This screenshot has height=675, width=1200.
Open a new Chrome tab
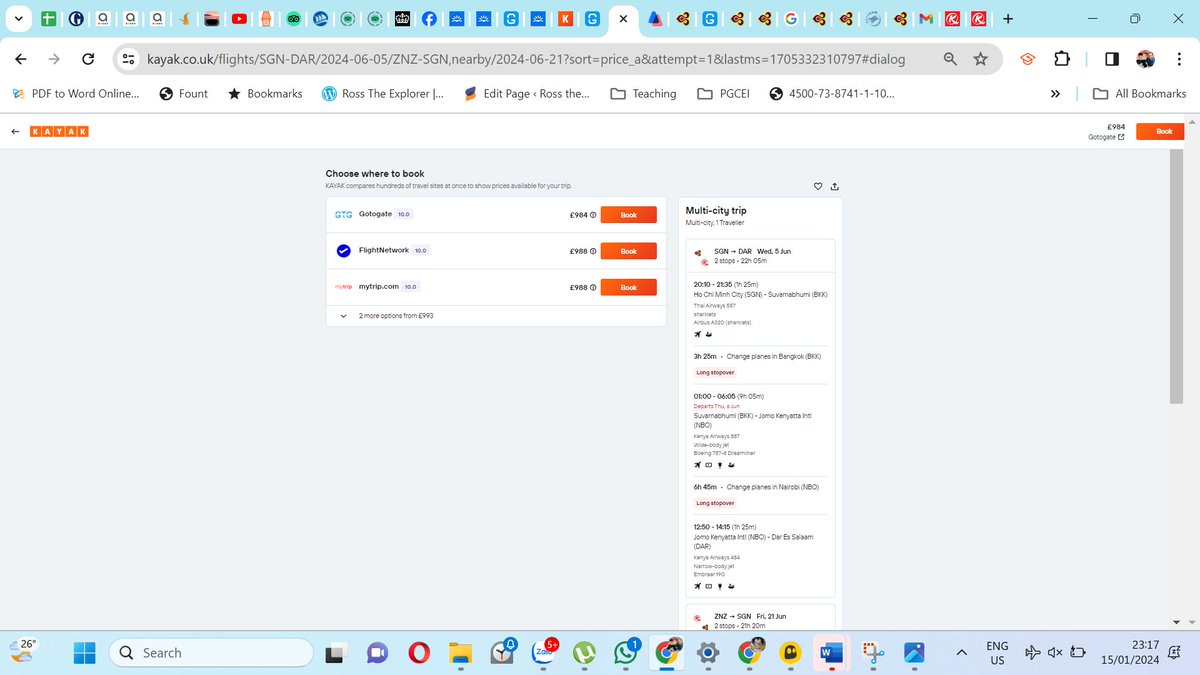tap(1007, 18)
